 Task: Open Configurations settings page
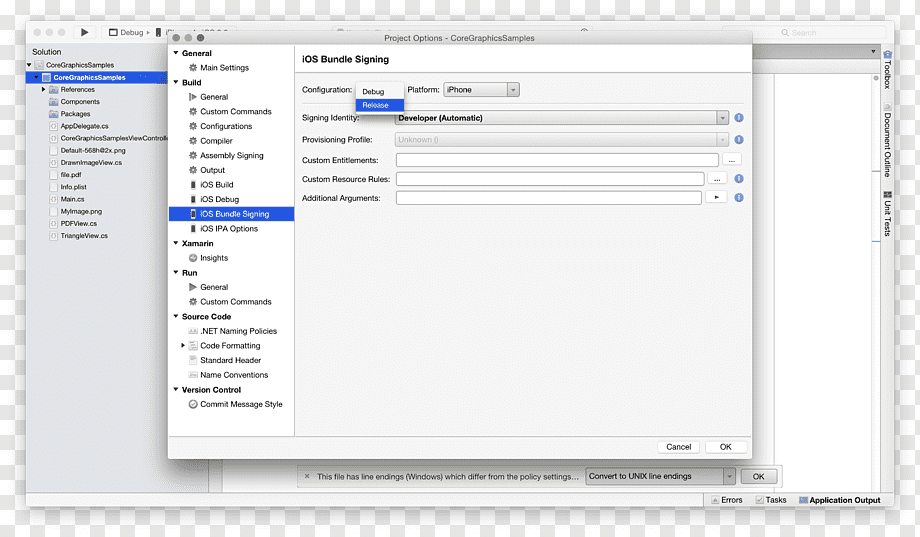[x=226, y=126]
